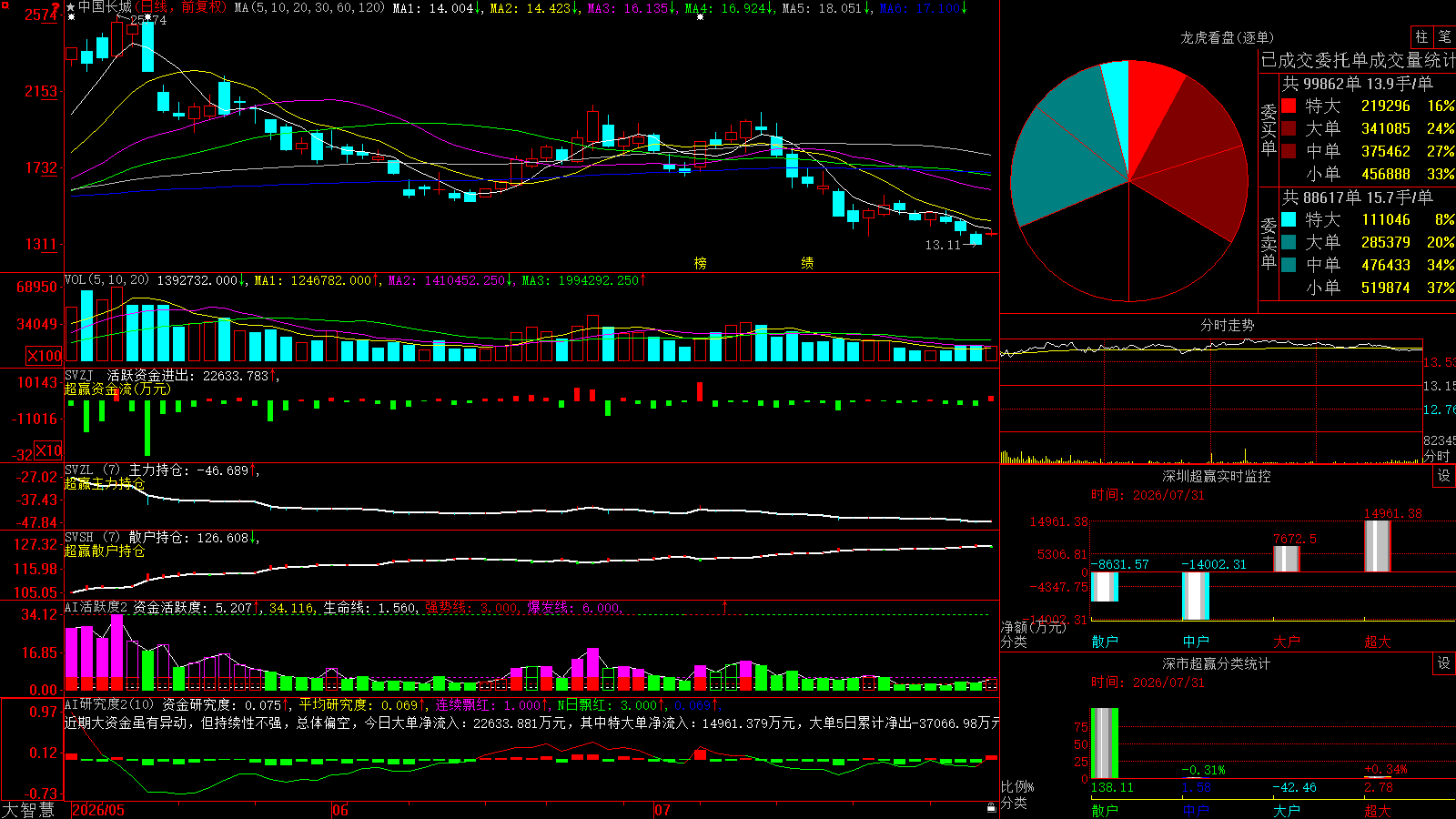Click the 分时走势 panel title
The image size is (1456, 819).
tap(1227, 325)
